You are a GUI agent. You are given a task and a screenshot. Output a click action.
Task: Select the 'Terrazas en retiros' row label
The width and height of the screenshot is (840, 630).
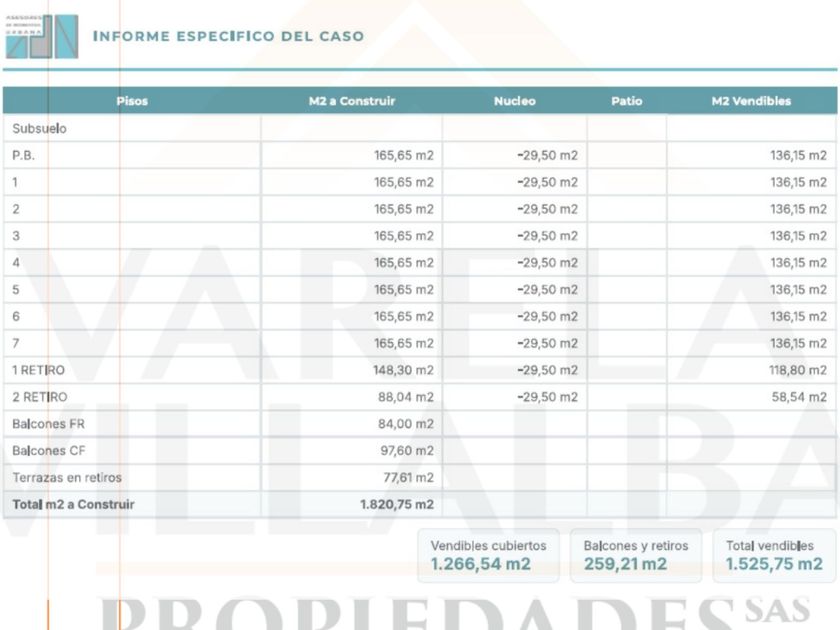click(x=67, y=477)
